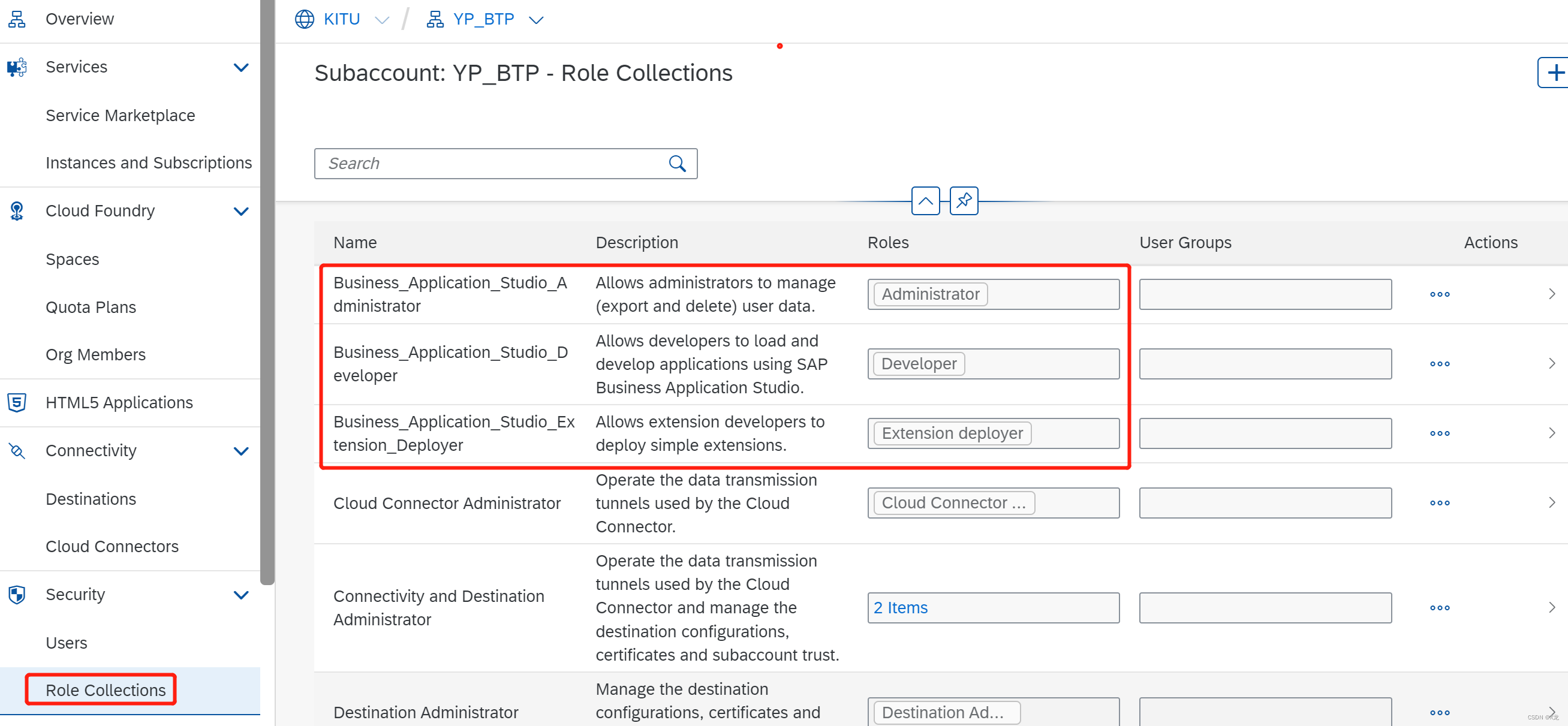Collapse the Security sidebar section
Image resolution: width=1568 pixels, height=726 pixels.
point(241,595)
